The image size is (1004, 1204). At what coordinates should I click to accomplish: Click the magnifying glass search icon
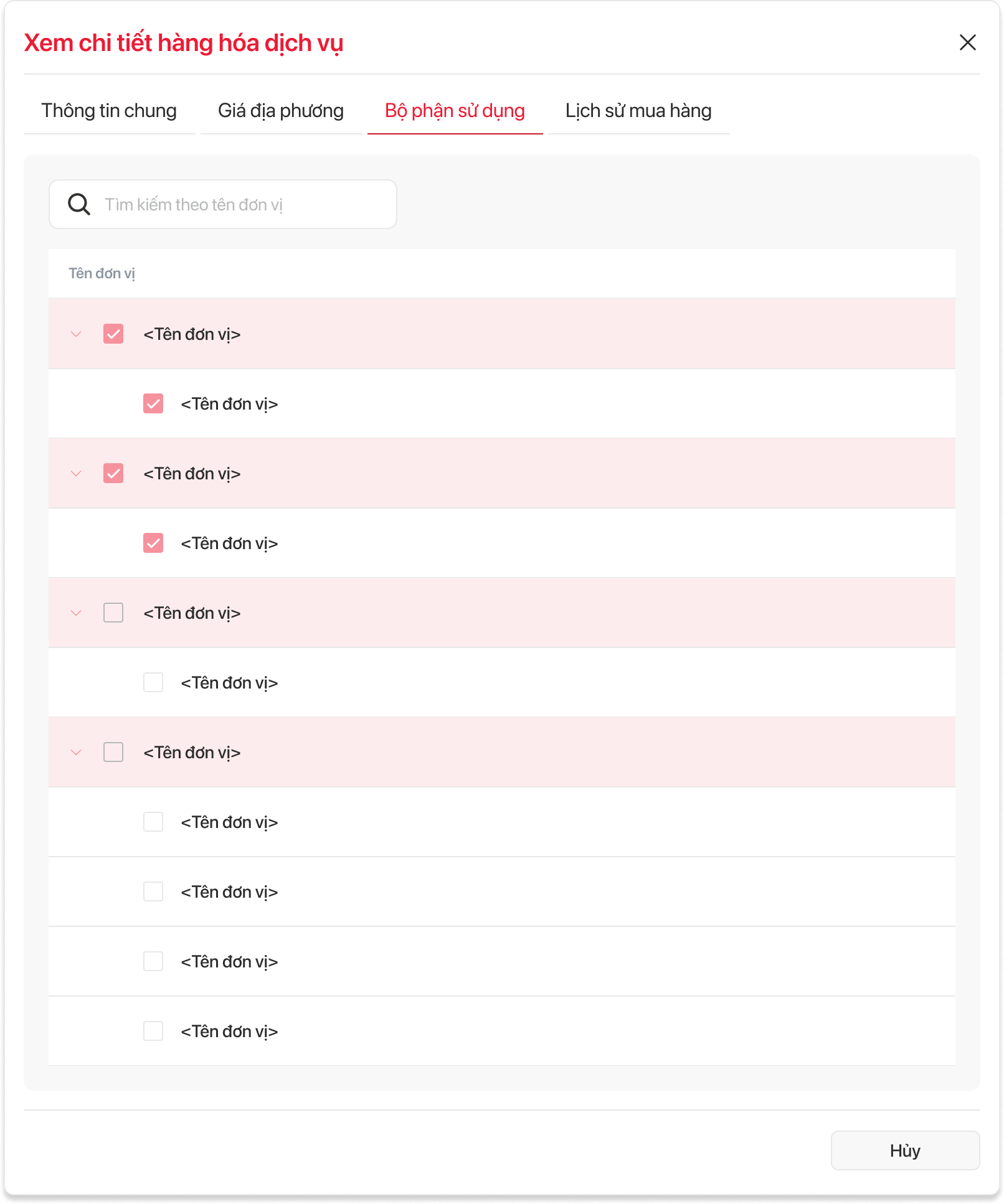click(x=79, y=204)
